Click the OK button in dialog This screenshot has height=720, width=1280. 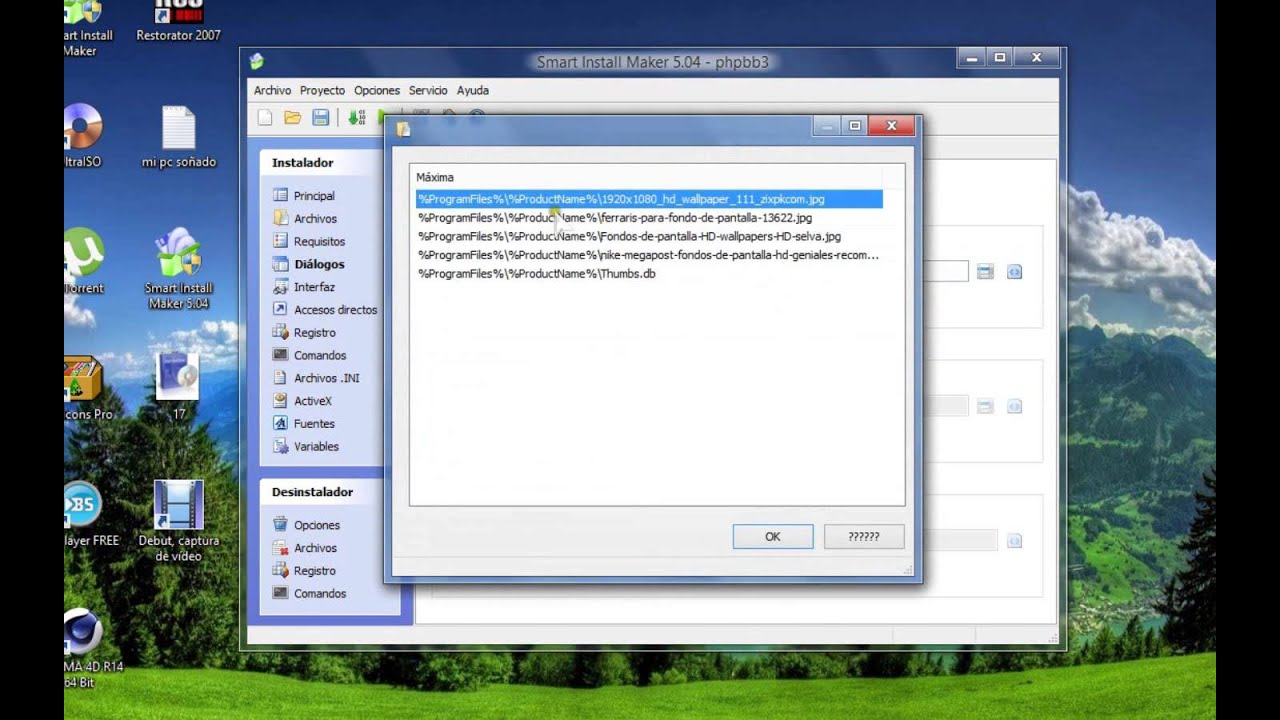tap(773, 537)
